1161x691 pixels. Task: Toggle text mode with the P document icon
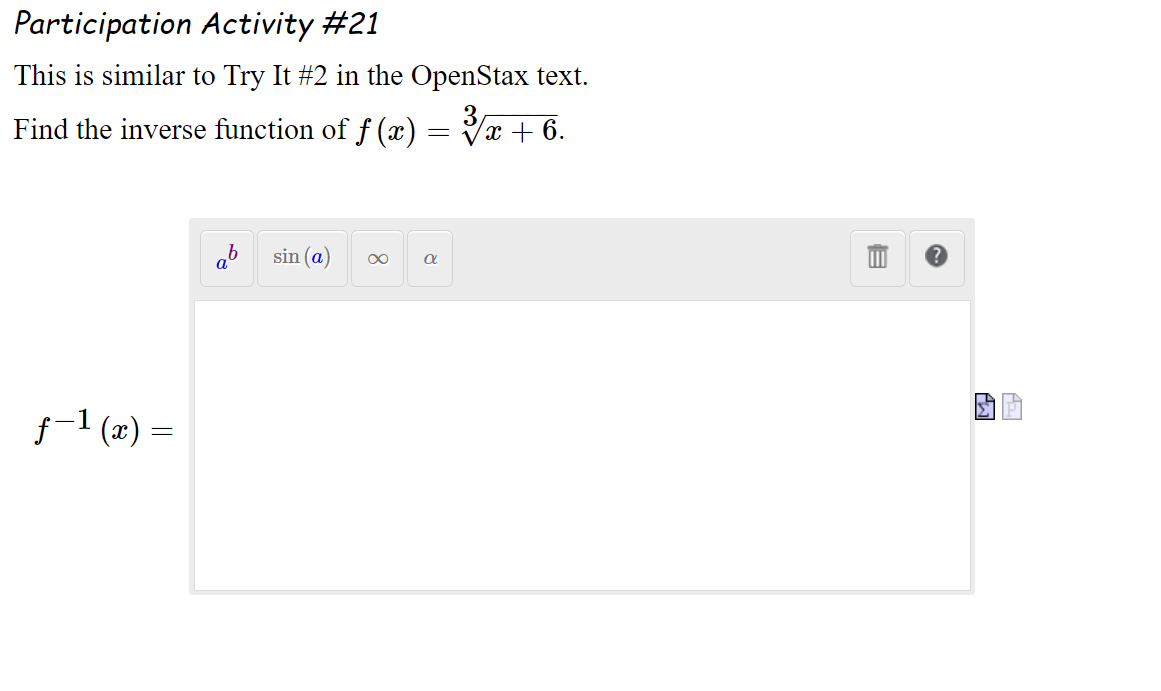[x=1011, y=406]
